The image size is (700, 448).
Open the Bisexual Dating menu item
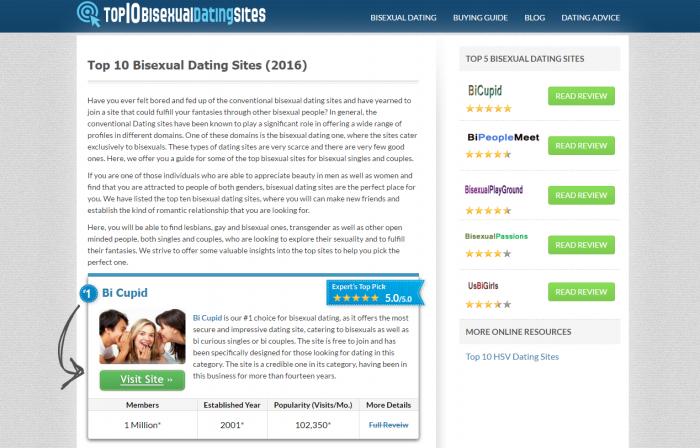click(x=403, y=18)
